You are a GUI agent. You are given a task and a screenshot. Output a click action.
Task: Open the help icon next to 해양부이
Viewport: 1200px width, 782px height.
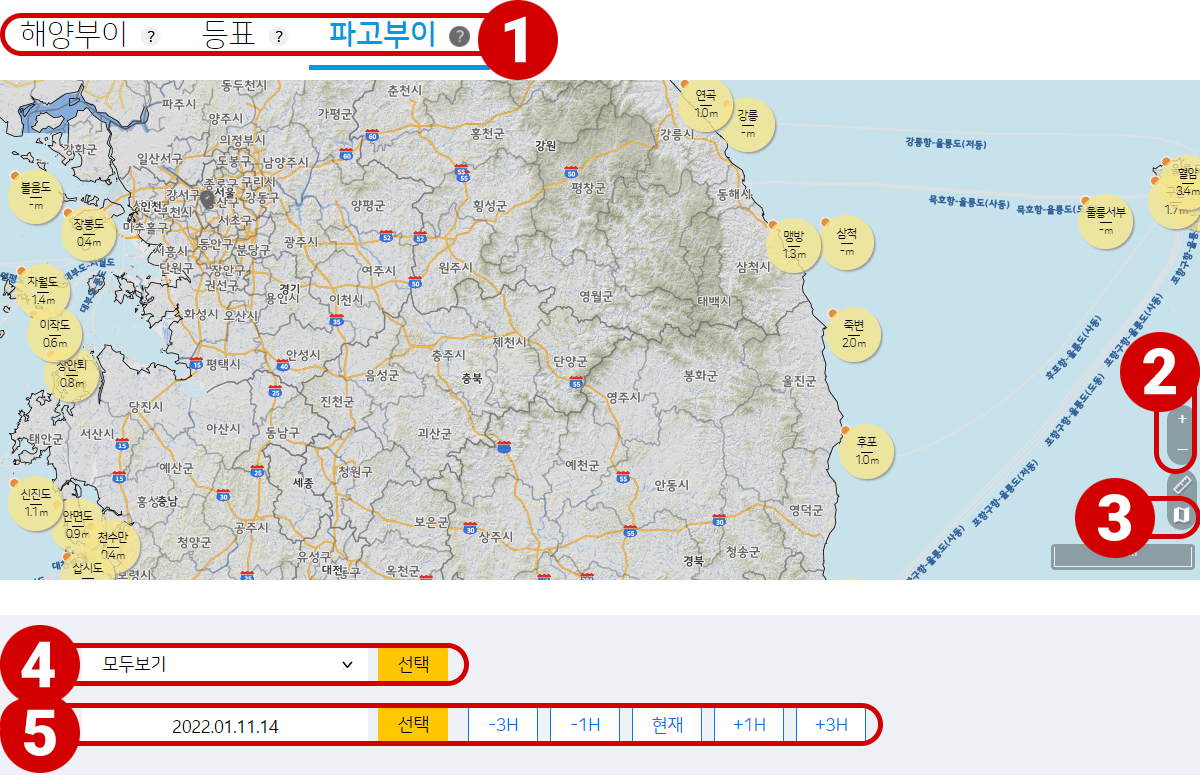tap(150, 36)
